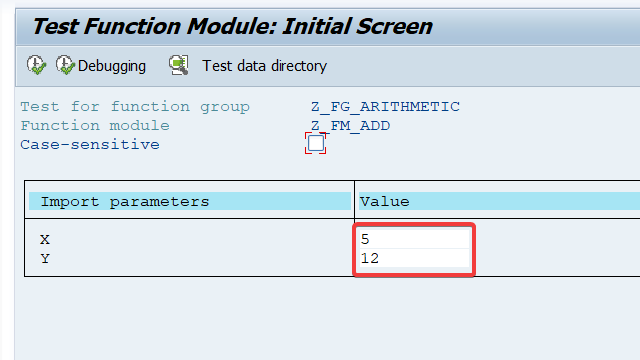Open the Test data directory icon
Viewport: 640px width, 360px height.
(x=179, y=65)
